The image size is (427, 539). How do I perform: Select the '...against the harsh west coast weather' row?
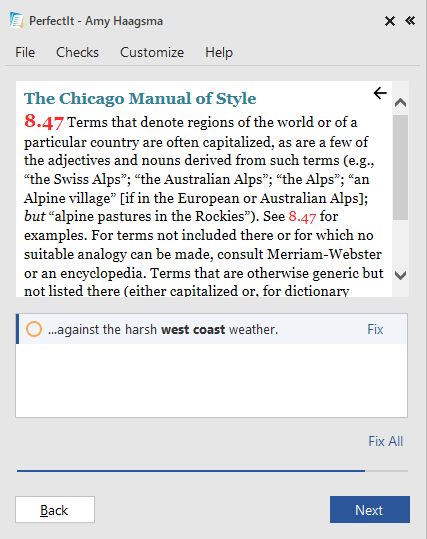click(211, 329)
